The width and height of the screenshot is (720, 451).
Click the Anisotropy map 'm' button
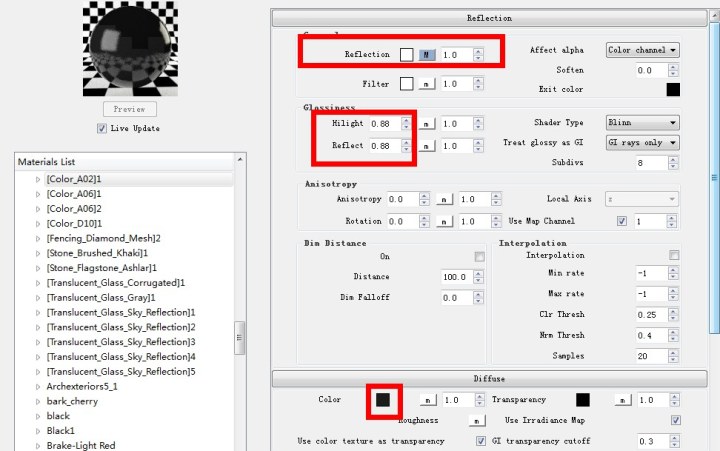click(444, 199)
